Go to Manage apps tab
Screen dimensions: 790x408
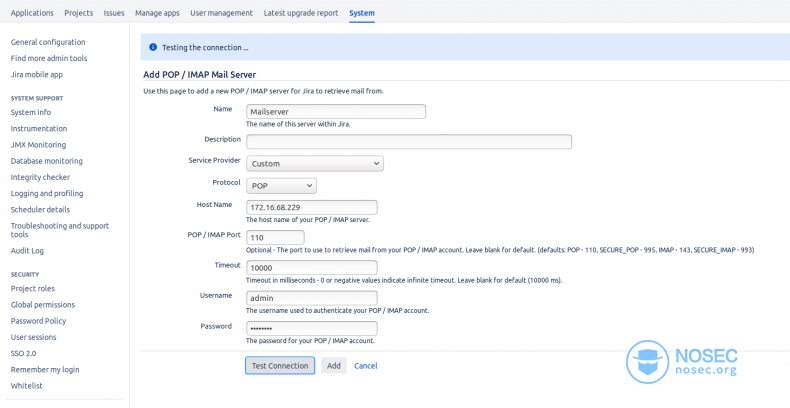(157, 13)
